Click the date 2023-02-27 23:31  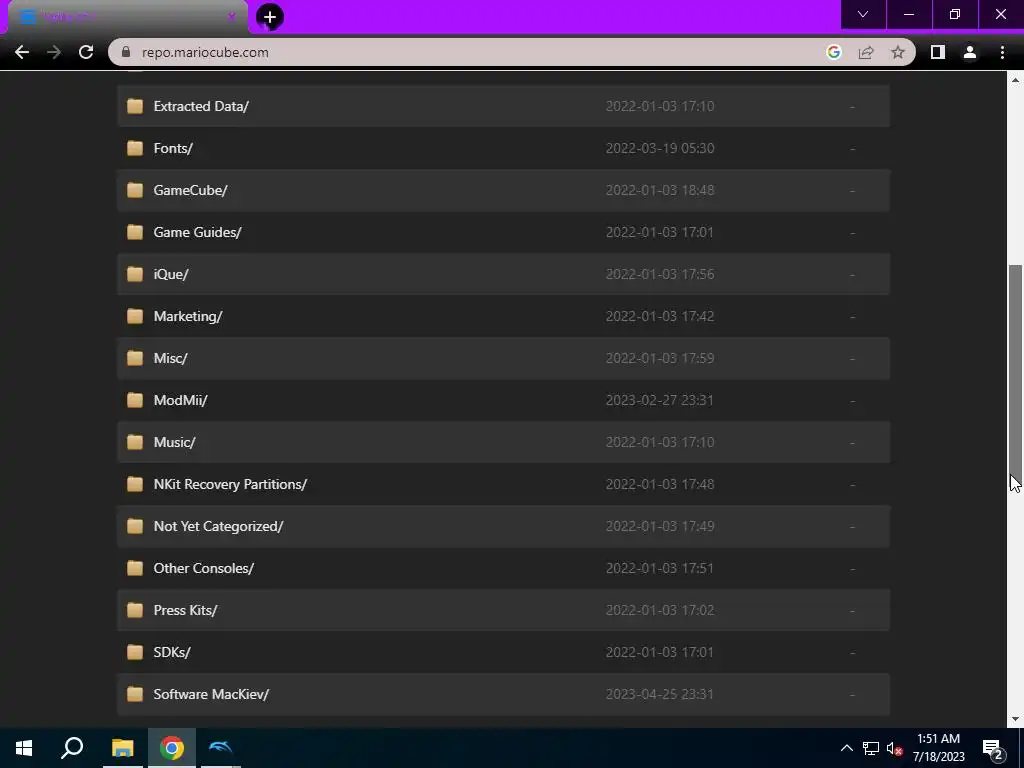(660, 400)
